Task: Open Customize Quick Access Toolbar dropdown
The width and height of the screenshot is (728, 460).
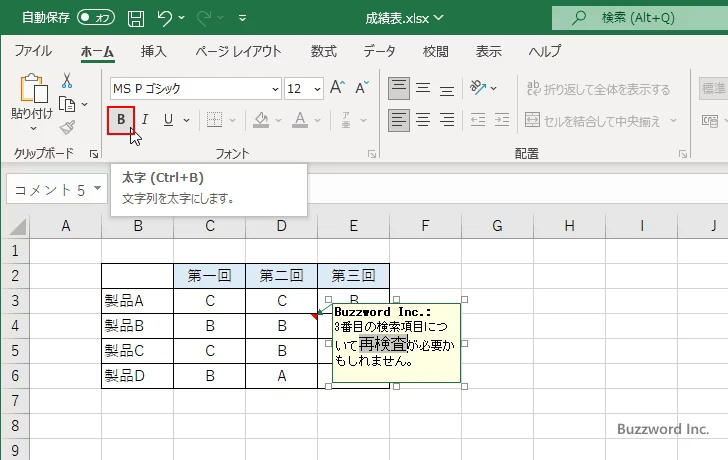Action: pos(242,18)
